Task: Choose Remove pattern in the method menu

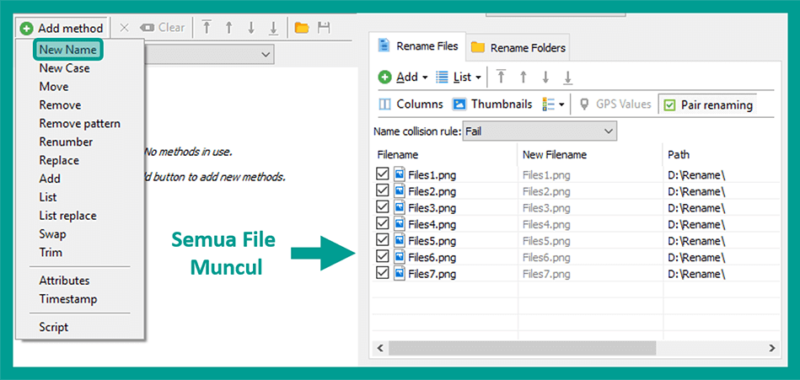Action: click(80, 123)
